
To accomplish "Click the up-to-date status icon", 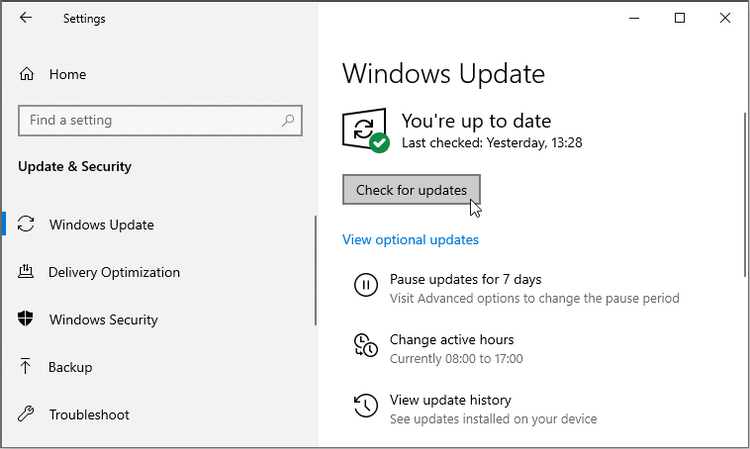I will coord(365,131).
